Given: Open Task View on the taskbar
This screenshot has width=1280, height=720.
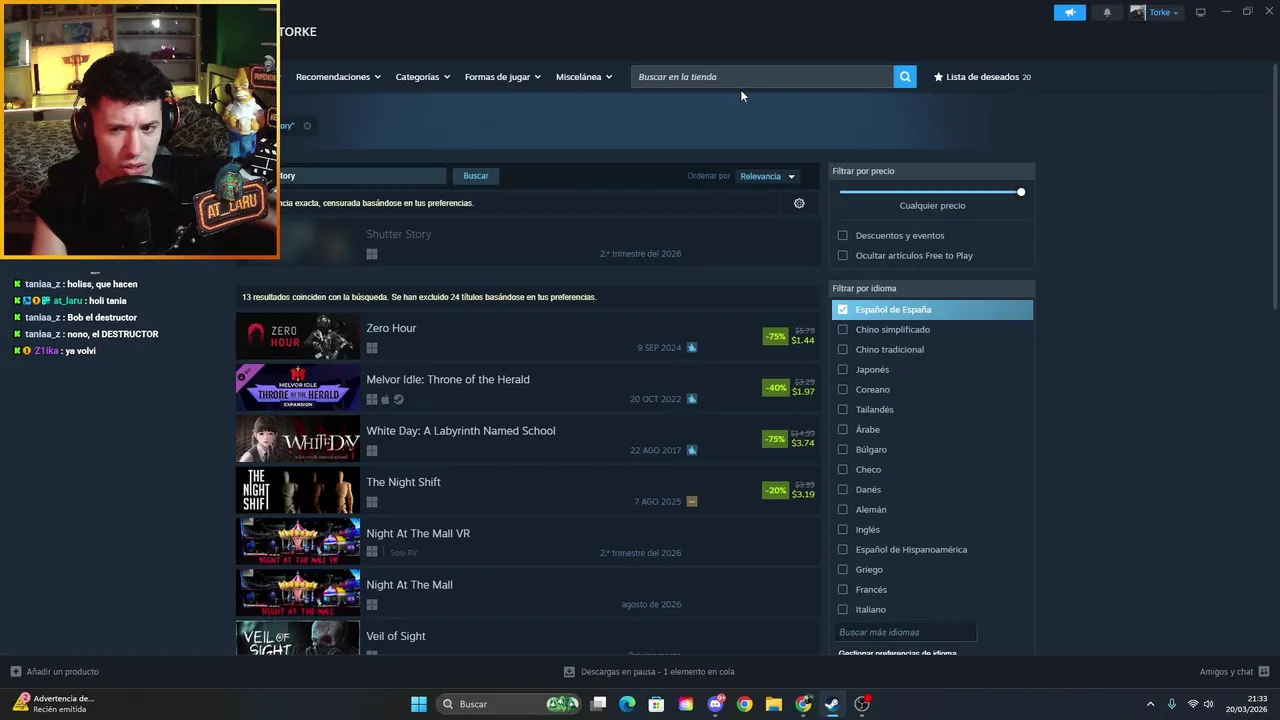Looking at the screenshot, I should (598, 704).
